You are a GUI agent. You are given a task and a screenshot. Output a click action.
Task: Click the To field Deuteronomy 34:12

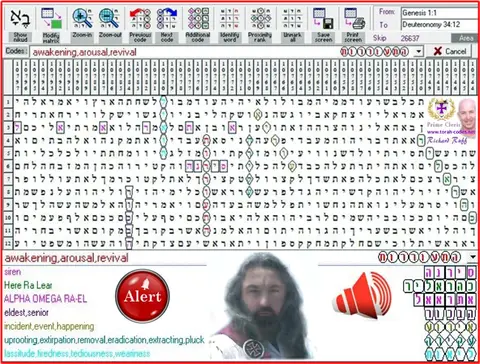[x=439, y=25]
